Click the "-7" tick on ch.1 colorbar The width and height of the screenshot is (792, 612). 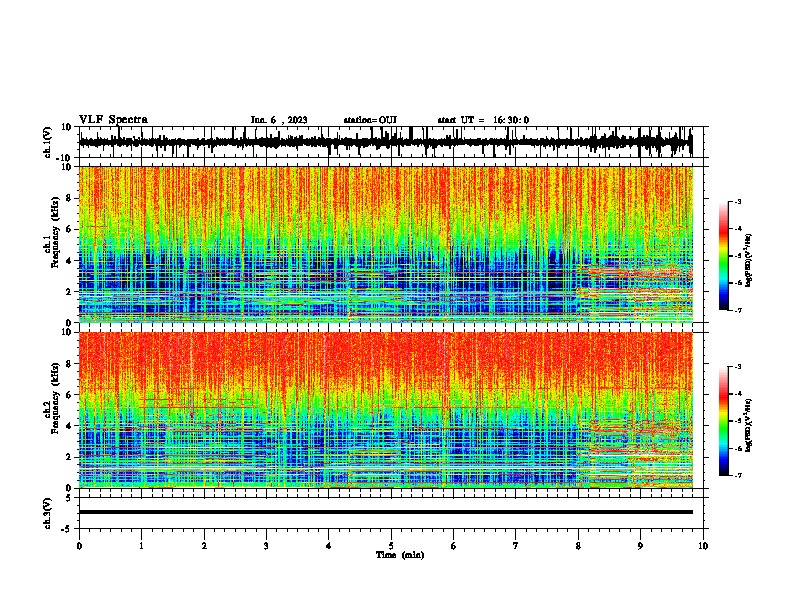[x=737, y=310]
